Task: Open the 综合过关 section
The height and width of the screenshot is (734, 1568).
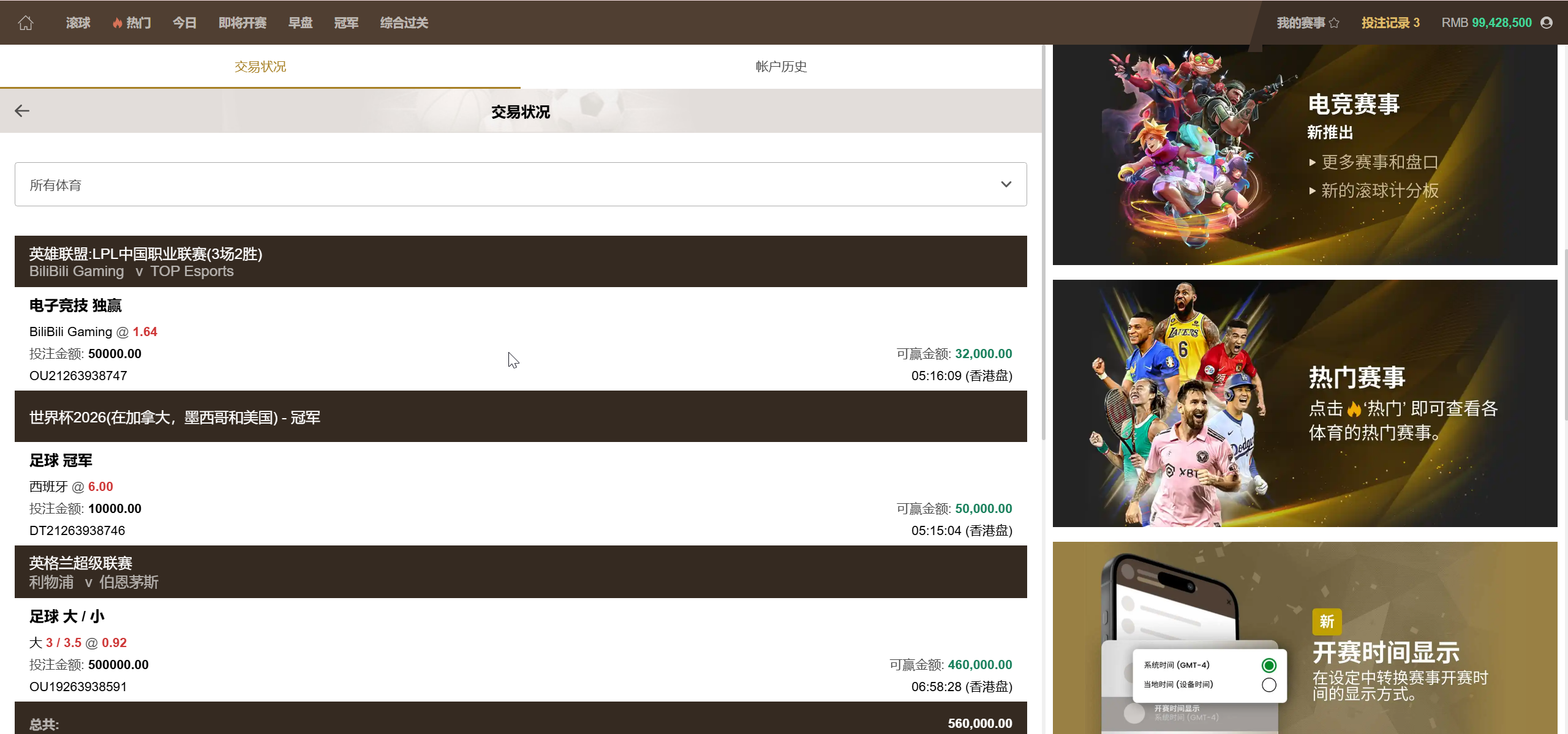Action: click(403, 22)
